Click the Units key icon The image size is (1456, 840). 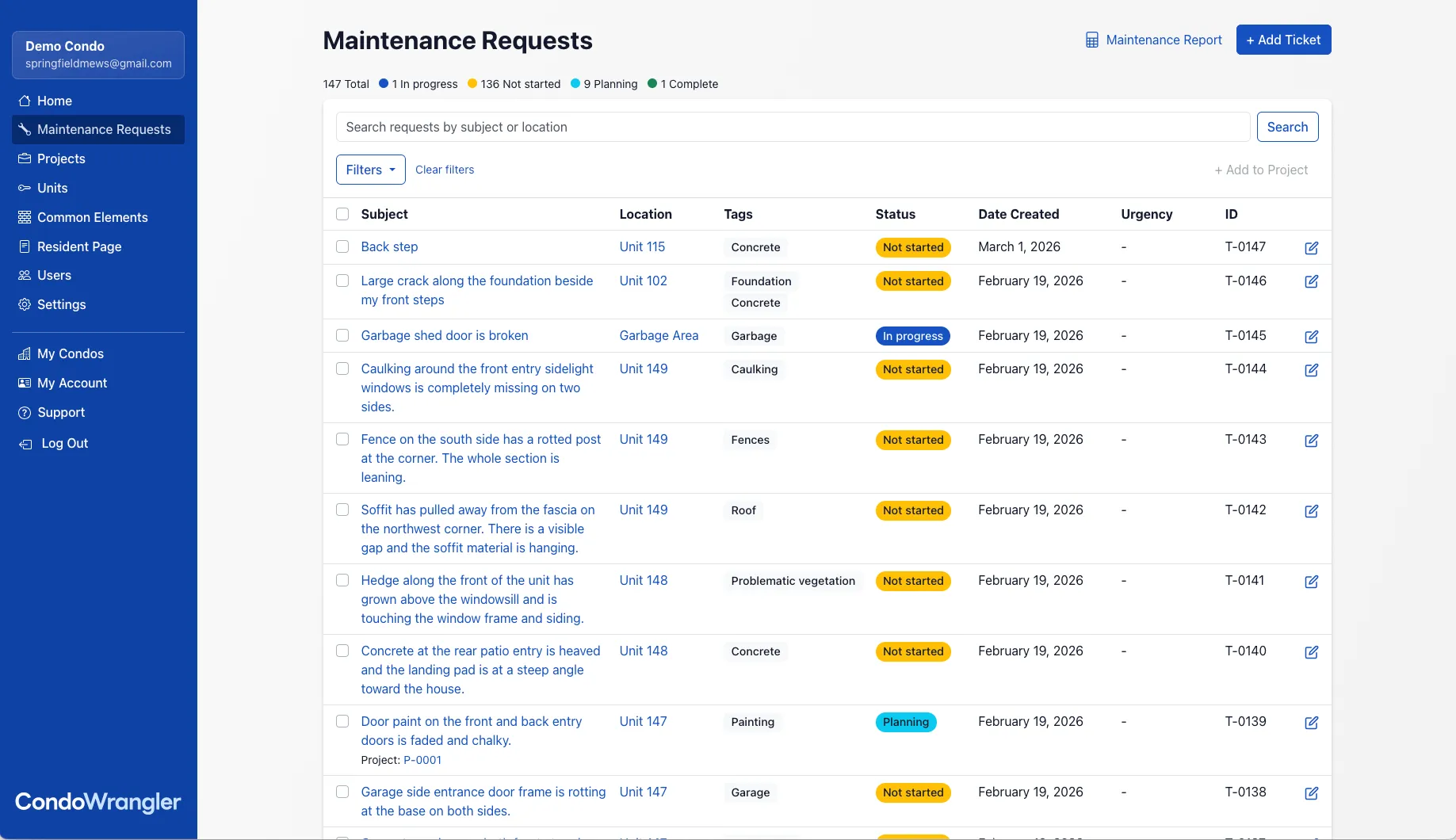click(25, 188)
